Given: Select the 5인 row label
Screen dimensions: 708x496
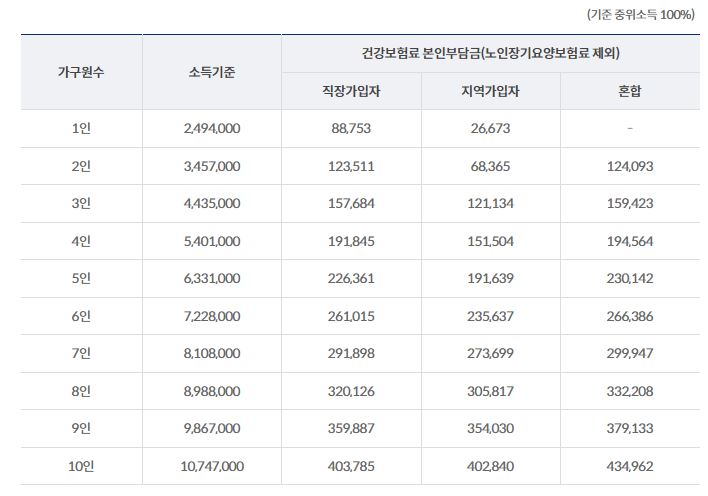Looking at the screenshot, I should click(81, 278).
